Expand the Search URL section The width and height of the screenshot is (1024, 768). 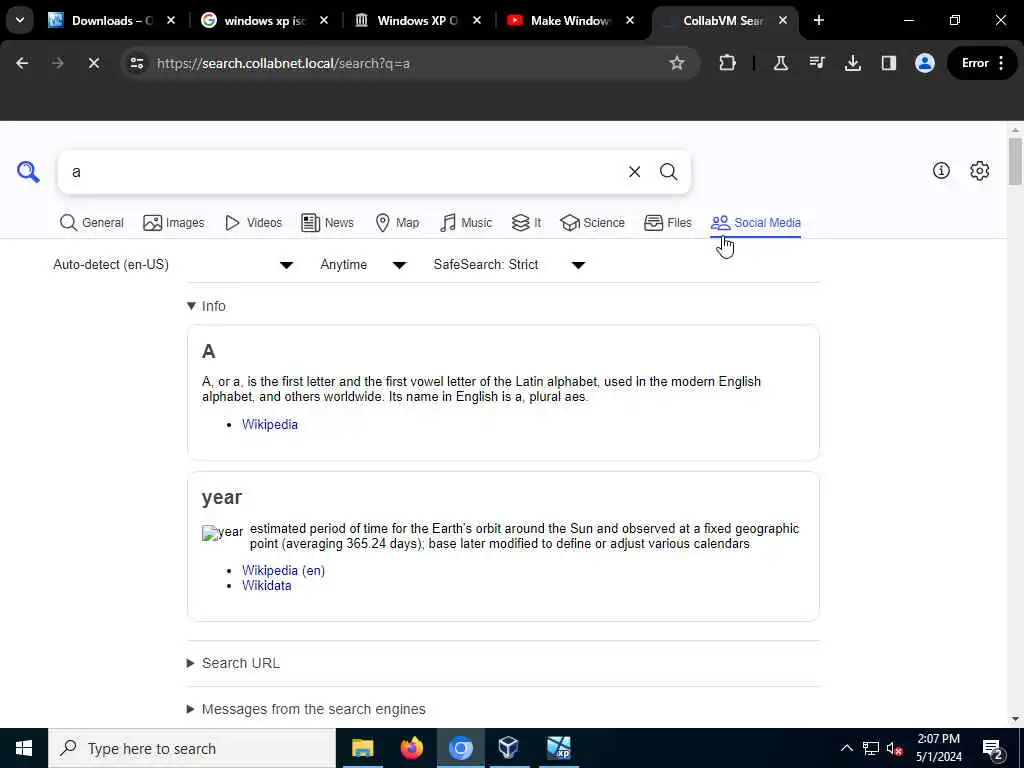pos(234,663)
